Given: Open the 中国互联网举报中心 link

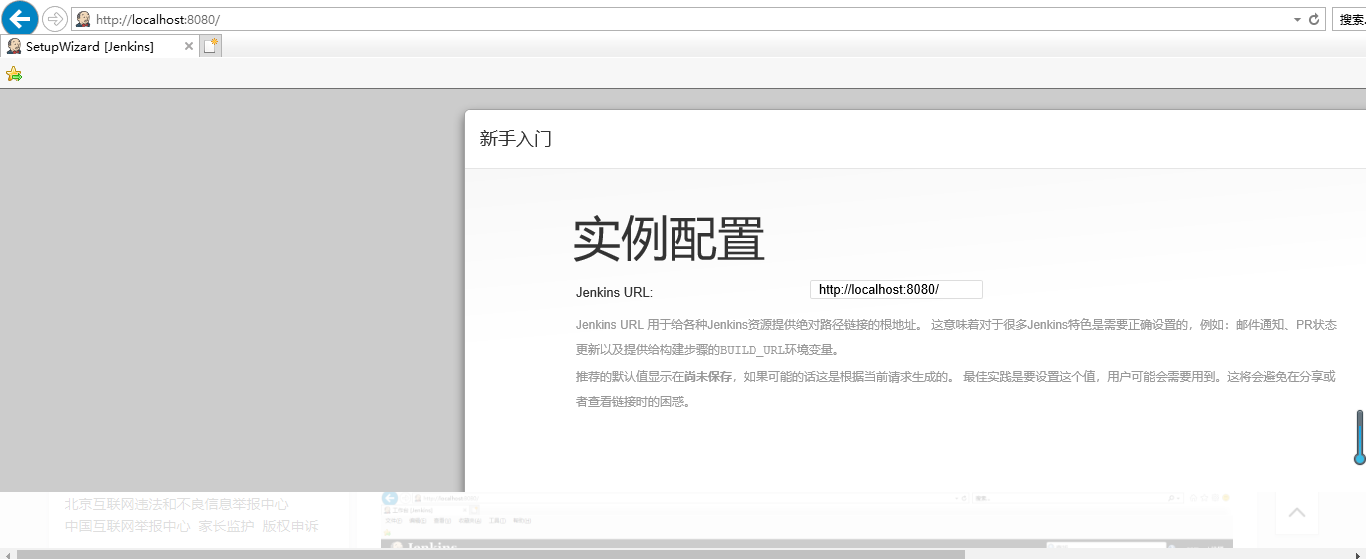Looking at the screenshot, I should pyautogui.click(x=127, y=526).
